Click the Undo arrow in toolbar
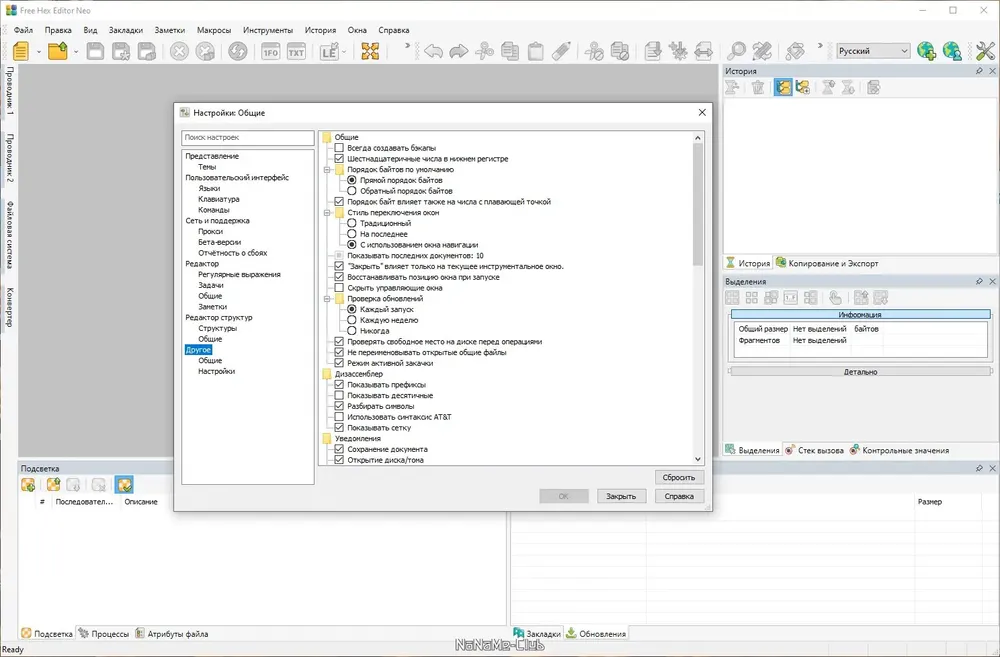The image size is (1000, 657). 433,51
